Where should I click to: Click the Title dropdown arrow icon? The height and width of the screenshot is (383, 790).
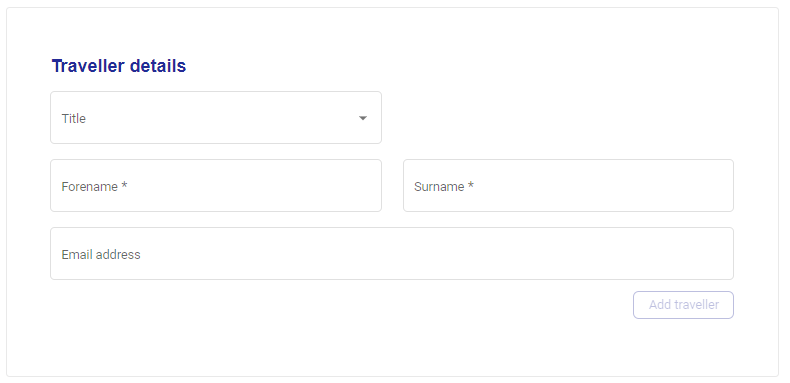(x=363, y=118)
